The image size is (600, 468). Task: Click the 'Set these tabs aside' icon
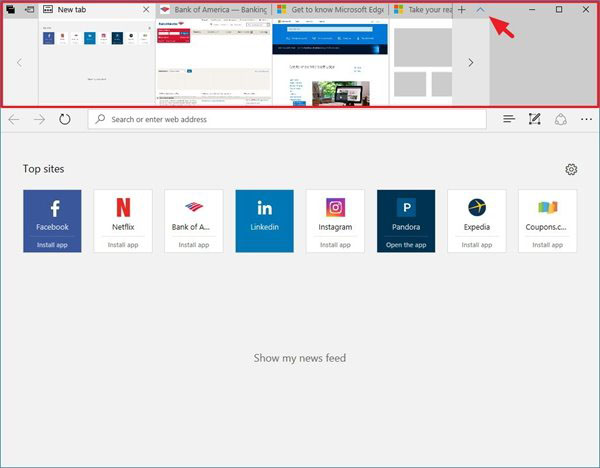28,9
